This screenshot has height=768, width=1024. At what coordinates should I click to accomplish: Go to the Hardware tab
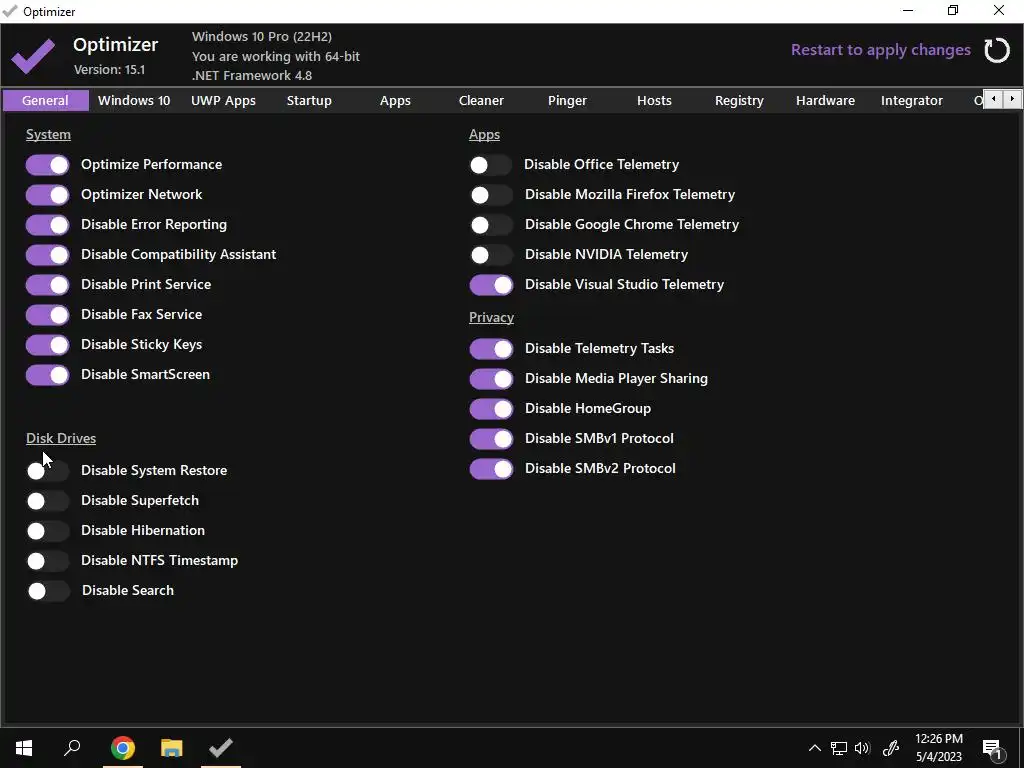point(825,101)
